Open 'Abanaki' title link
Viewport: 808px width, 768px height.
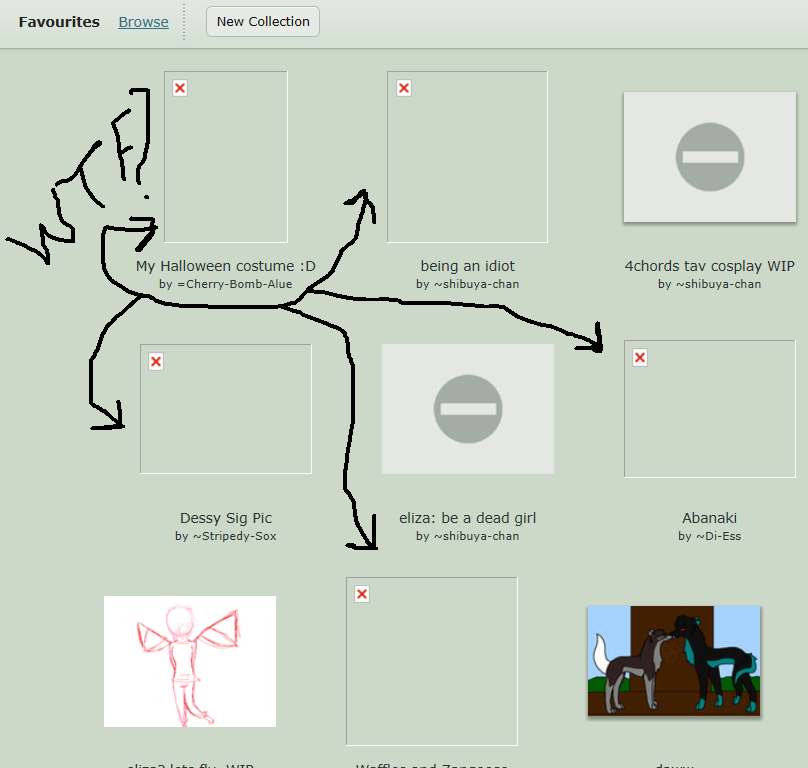pos(710,518)
